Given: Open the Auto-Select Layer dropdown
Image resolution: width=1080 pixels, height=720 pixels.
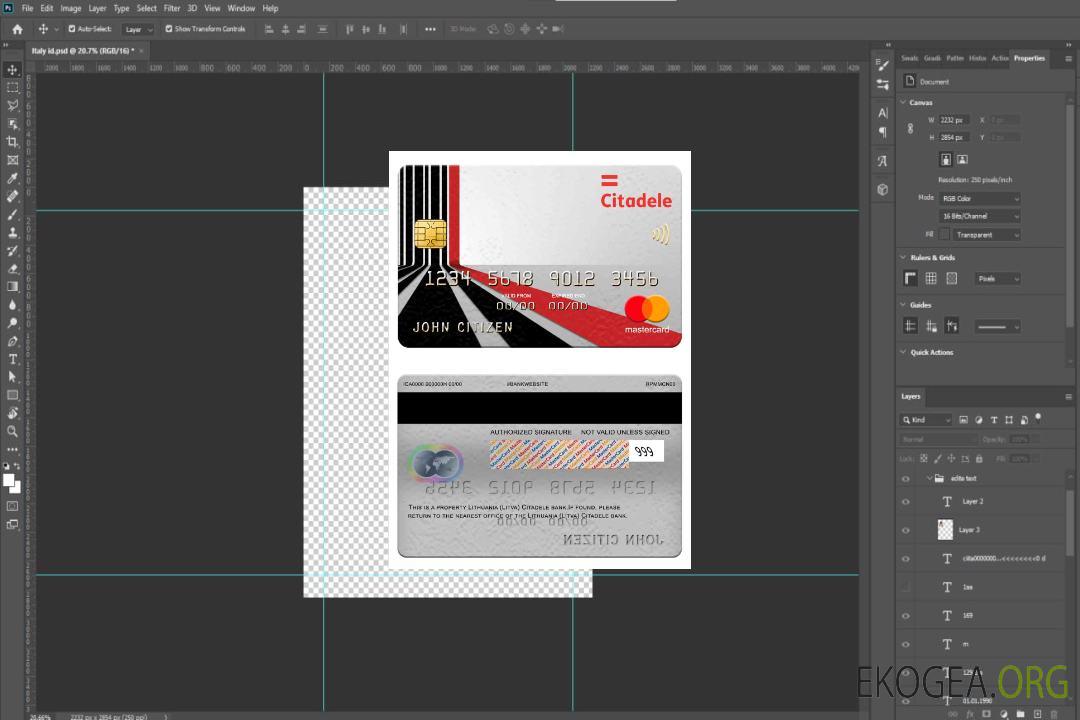Looking at the screenshot, I should tap(138, 29).
